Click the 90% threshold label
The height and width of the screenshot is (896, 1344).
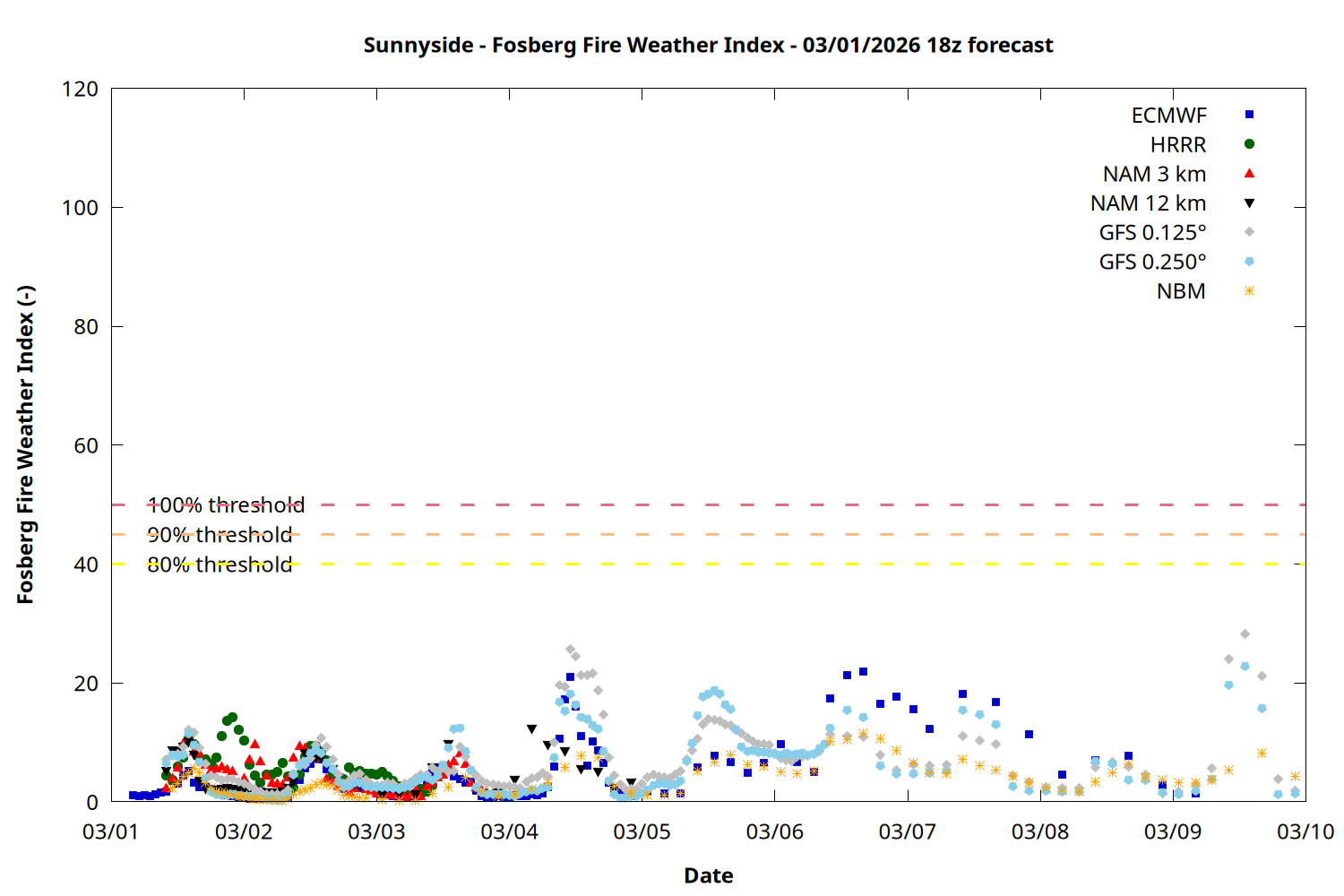[x=220, y=535]
